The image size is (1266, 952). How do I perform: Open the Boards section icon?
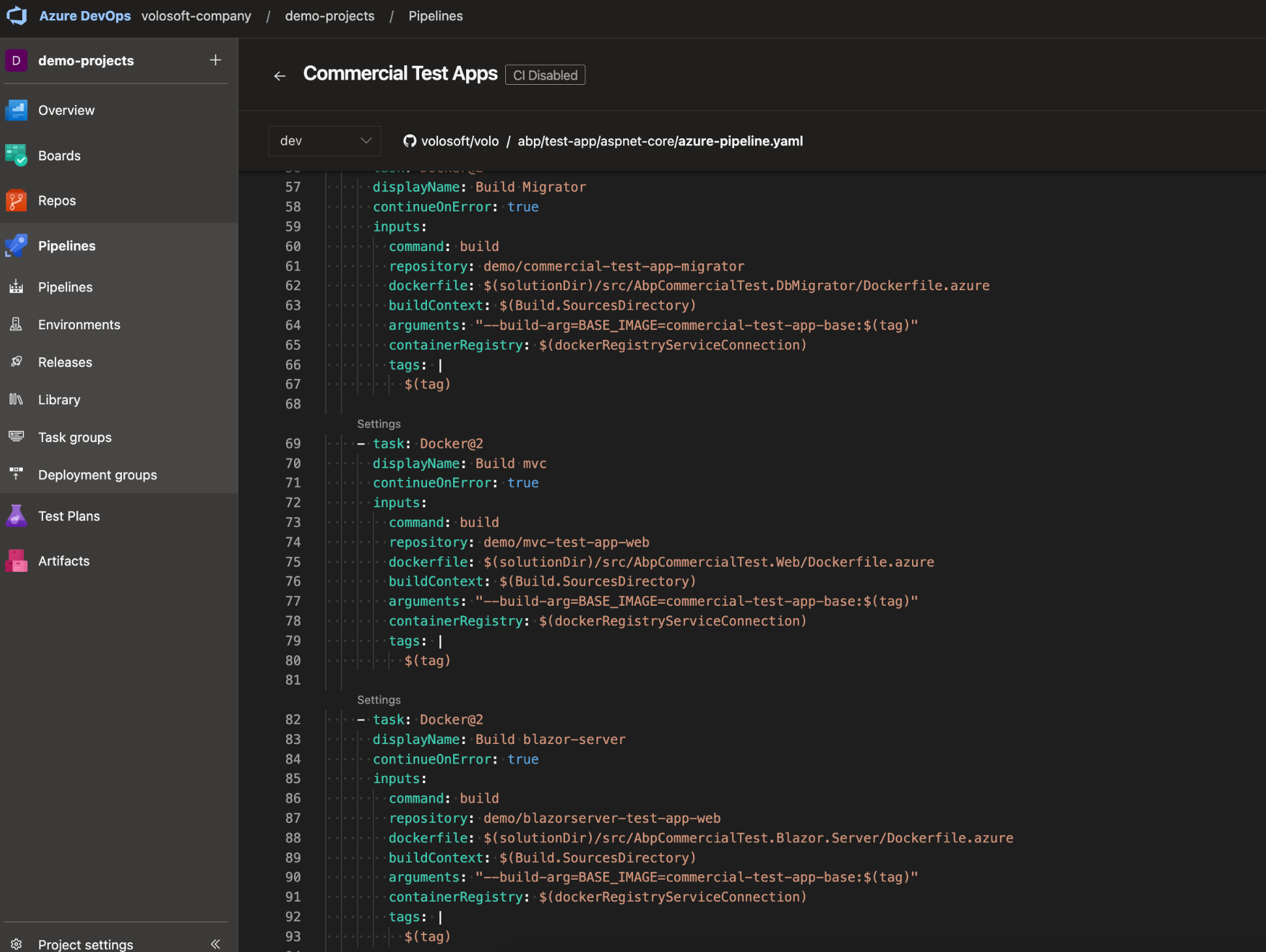16,155
